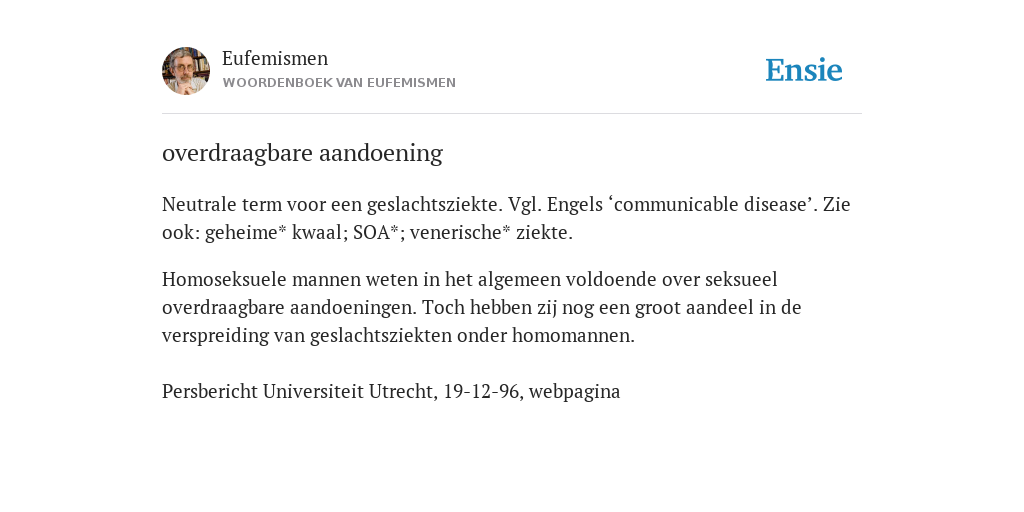Follow the geheime* kwaal reference
The height and width of the screenshot is (512, 1024).
(274, 232)
